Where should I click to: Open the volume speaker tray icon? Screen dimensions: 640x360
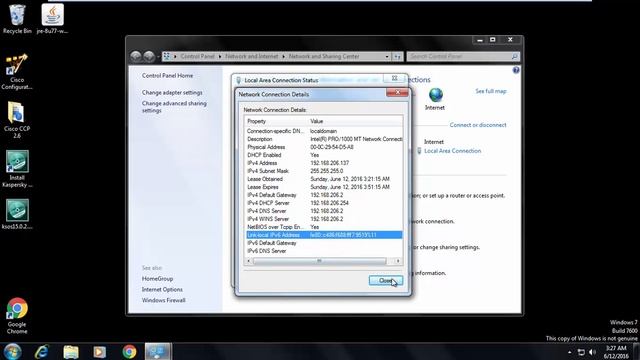point(593,352)
